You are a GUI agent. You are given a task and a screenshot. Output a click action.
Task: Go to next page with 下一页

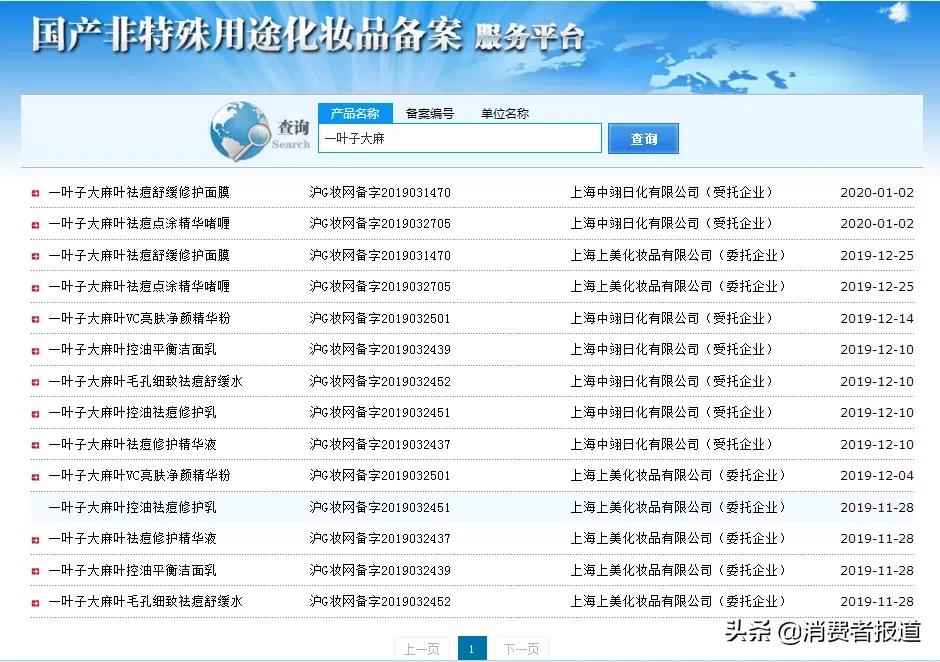click(522, 649)
